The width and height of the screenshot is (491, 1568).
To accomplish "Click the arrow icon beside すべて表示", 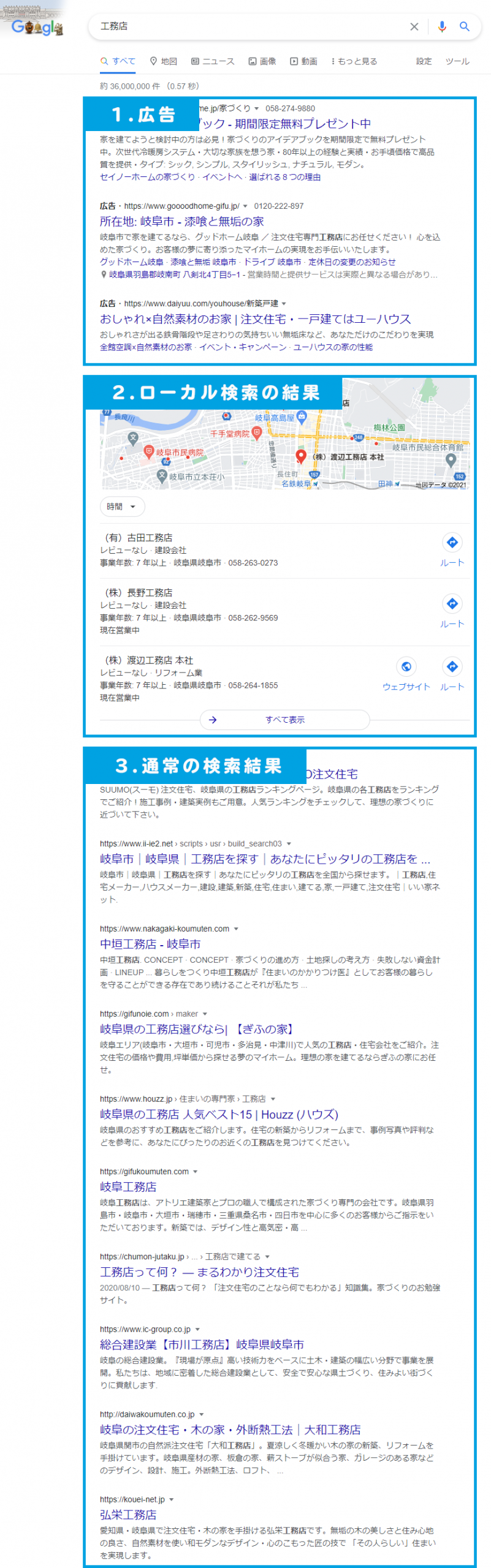I will (x=213, y=720).
